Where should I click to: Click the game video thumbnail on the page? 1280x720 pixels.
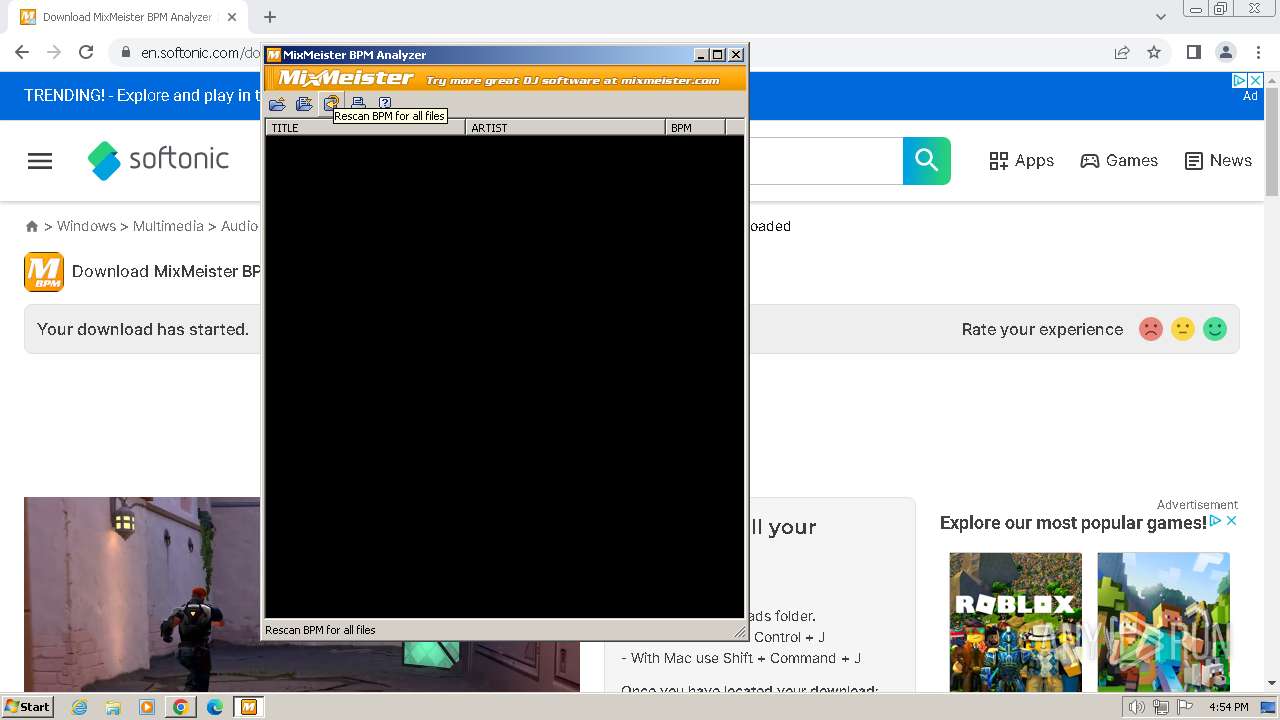tap(142, 594)
